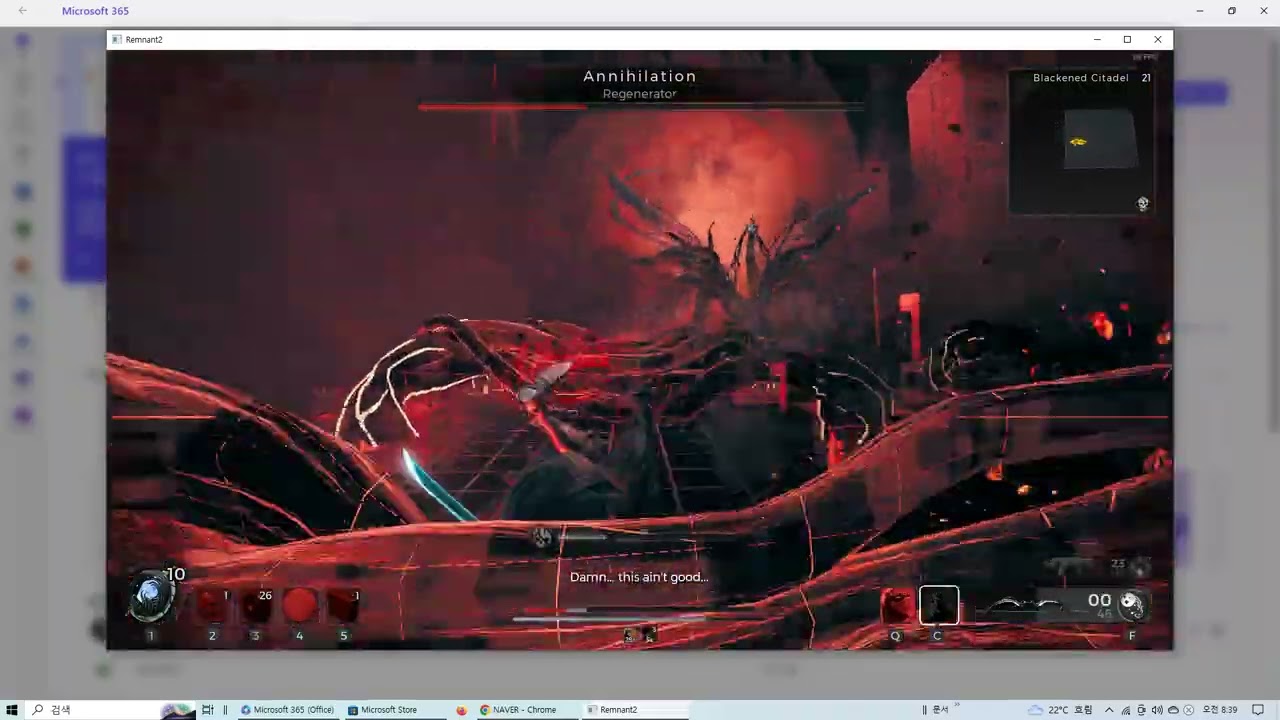The image size is (1280, 720).
Task: Click the 'Annihilation' boss name
Action: pyautogui.click(x=640, y=76)
